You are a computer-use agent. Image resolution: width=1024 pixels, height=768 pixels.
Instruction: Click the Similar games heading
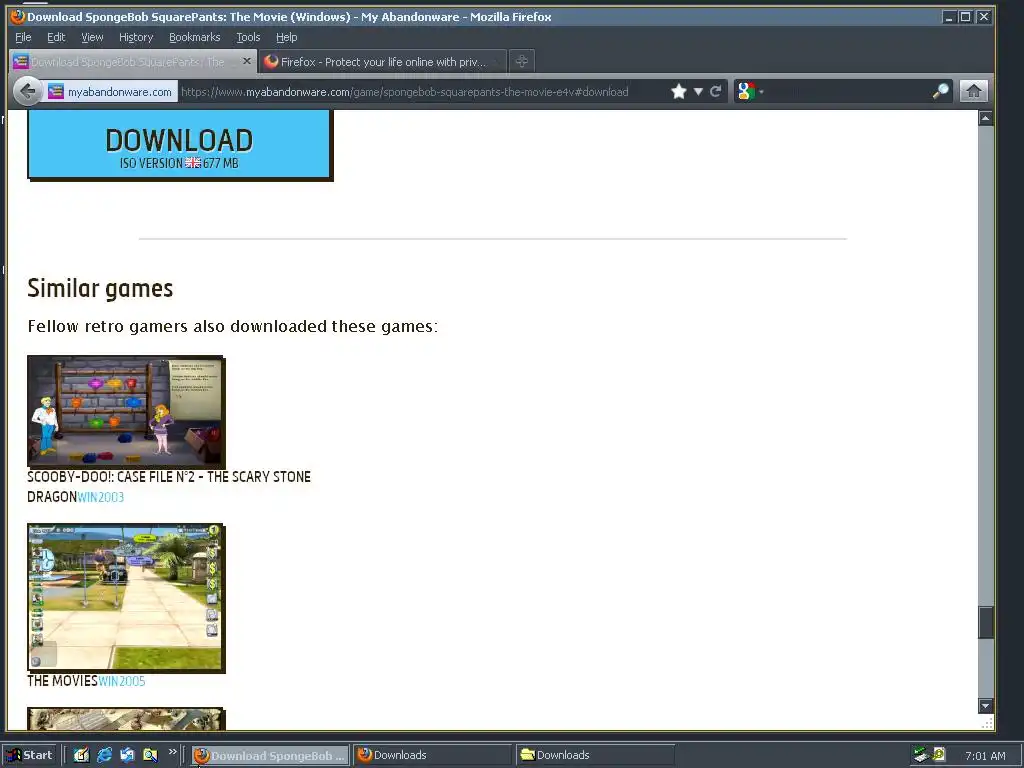pos(100,288)
